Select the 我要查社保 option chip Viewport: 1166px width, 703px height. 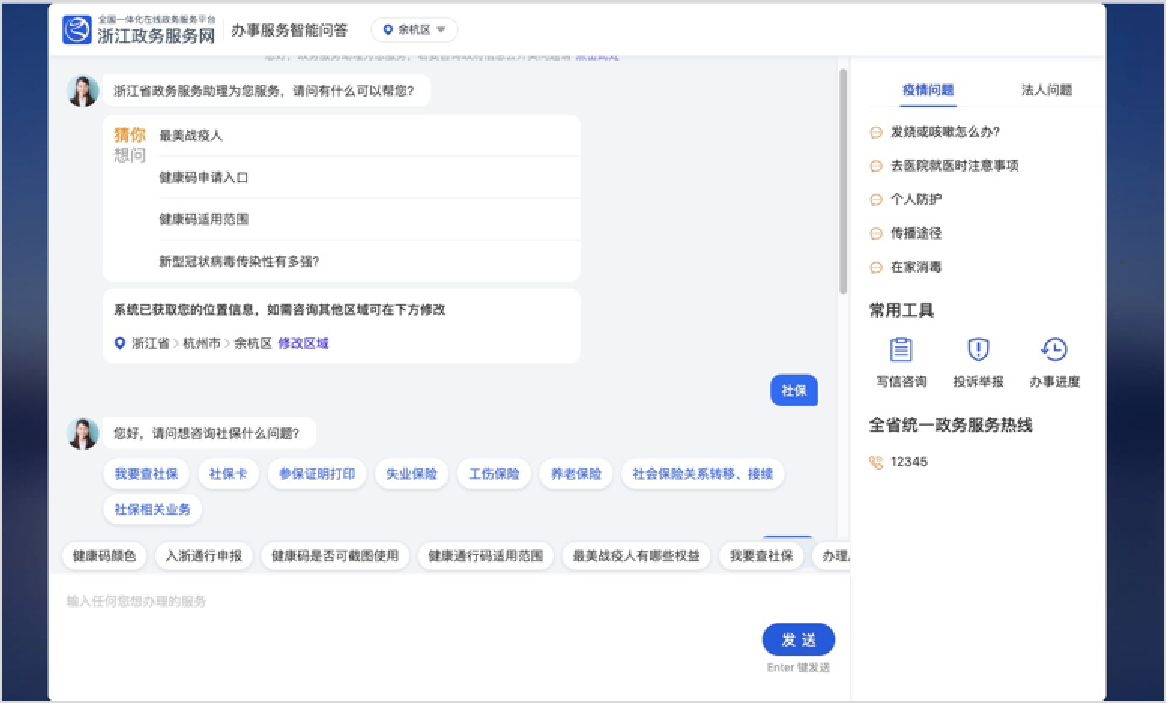click(146, 474)
